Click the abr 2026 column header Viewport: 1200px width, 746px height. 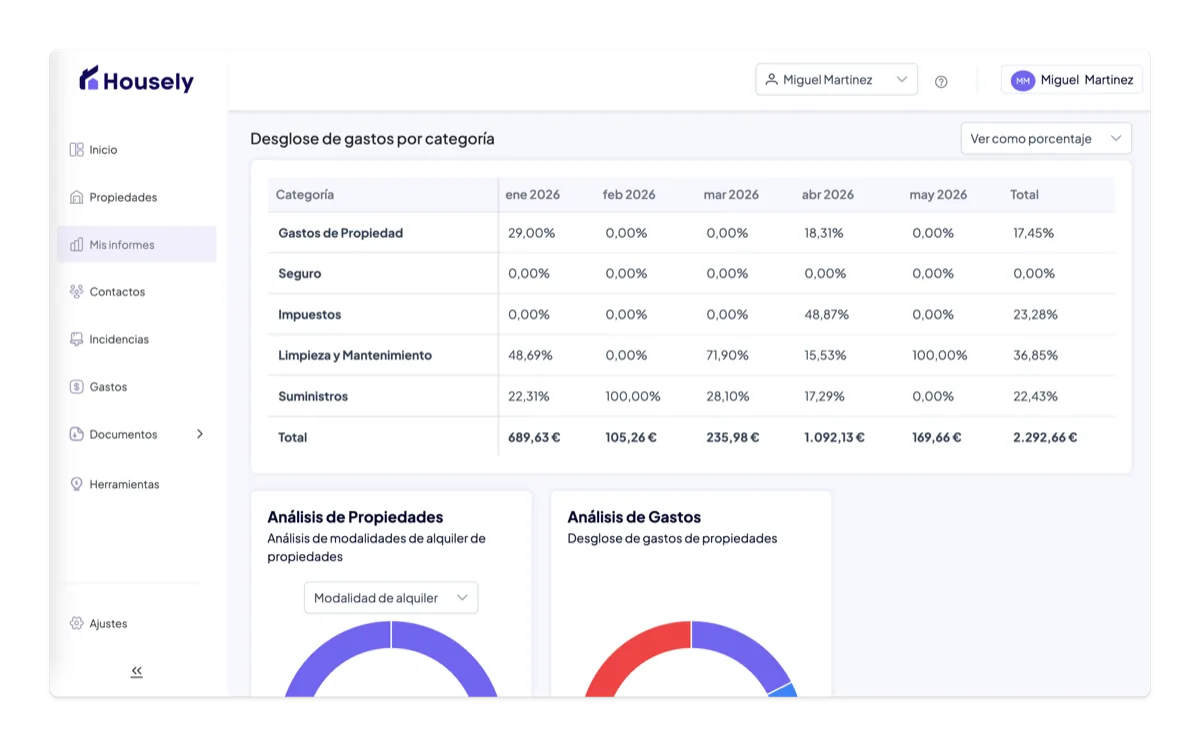pos(828,195)
